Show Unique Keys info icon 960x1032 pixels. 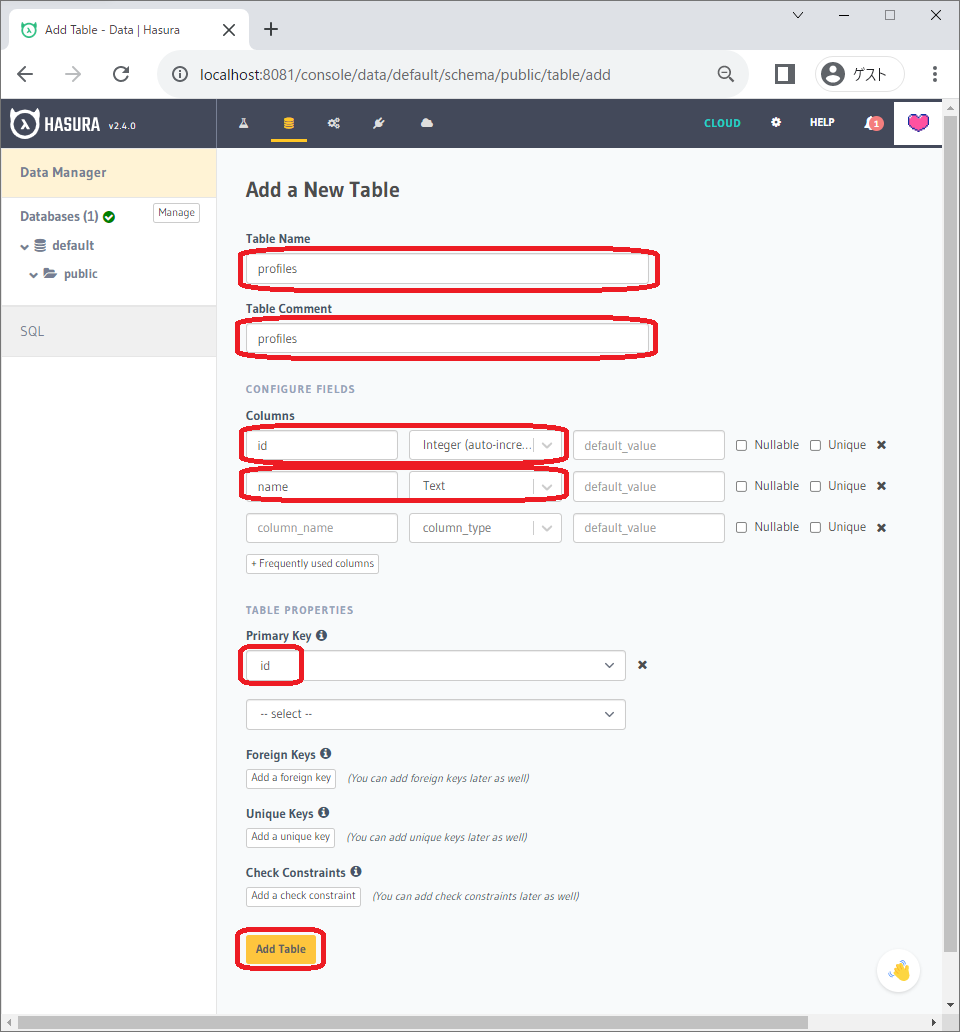(324, 813)
